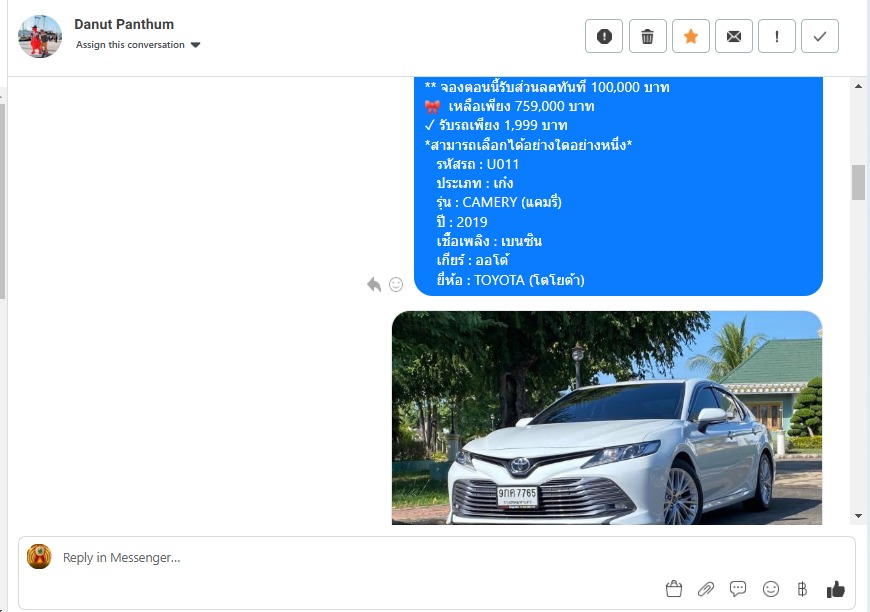This screenshot has width=870, height=612.
Task: Click Danut Panthum profile picture
Action: pos(40,36)
